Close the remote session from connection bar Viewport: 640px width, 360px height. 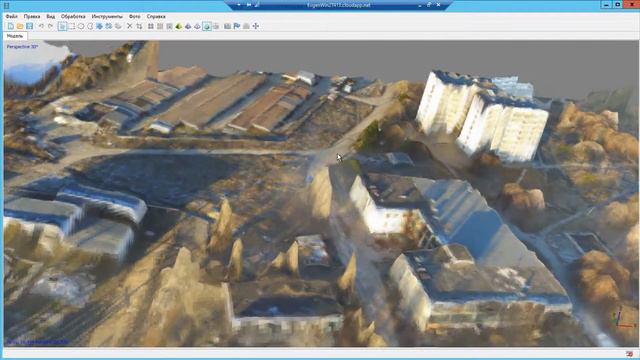pos(438,5)
